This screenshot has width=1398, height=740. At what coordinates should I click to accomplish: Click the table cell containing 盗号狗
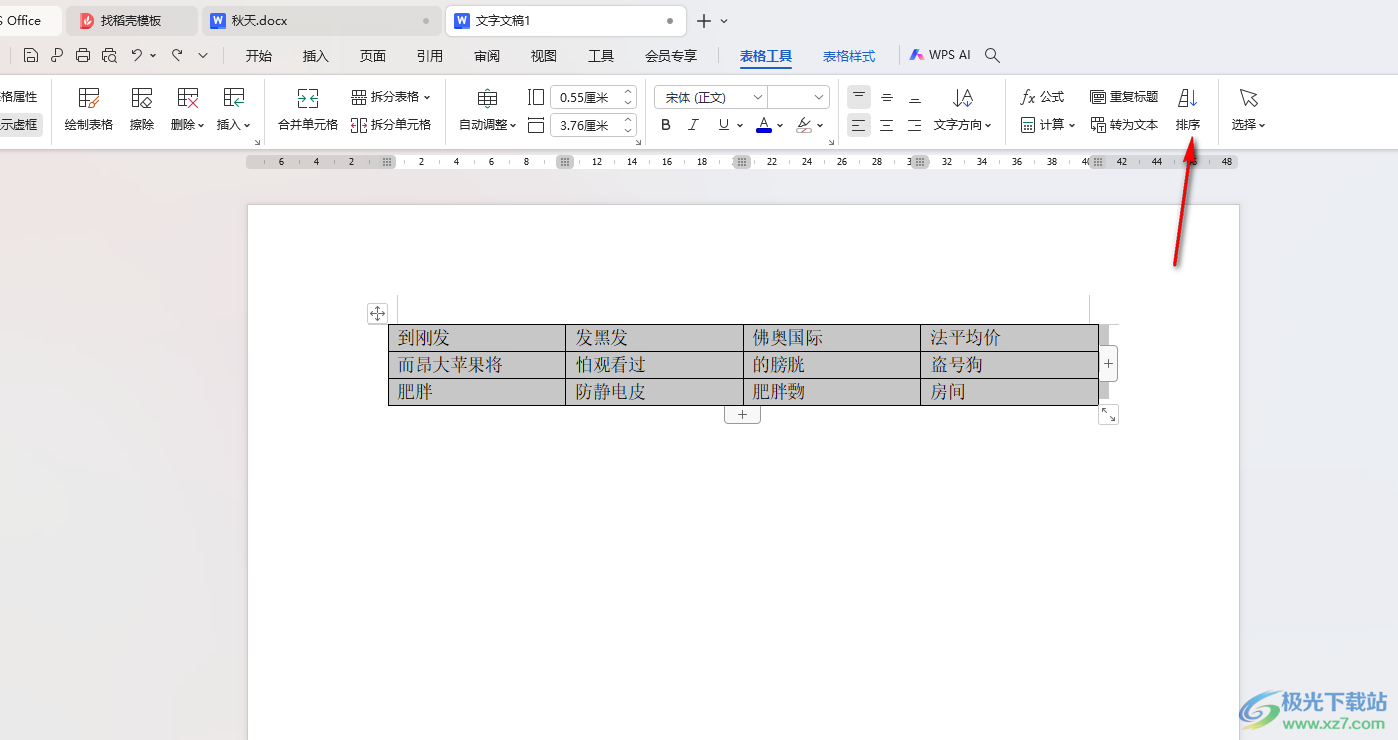(1009, 365)
